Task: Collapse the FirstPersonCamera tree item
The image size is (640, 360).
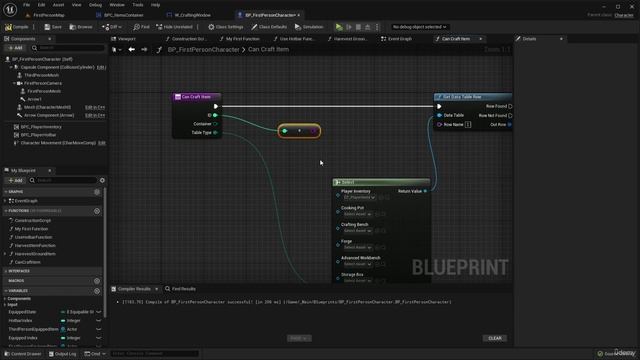Action: pos(14,83)
